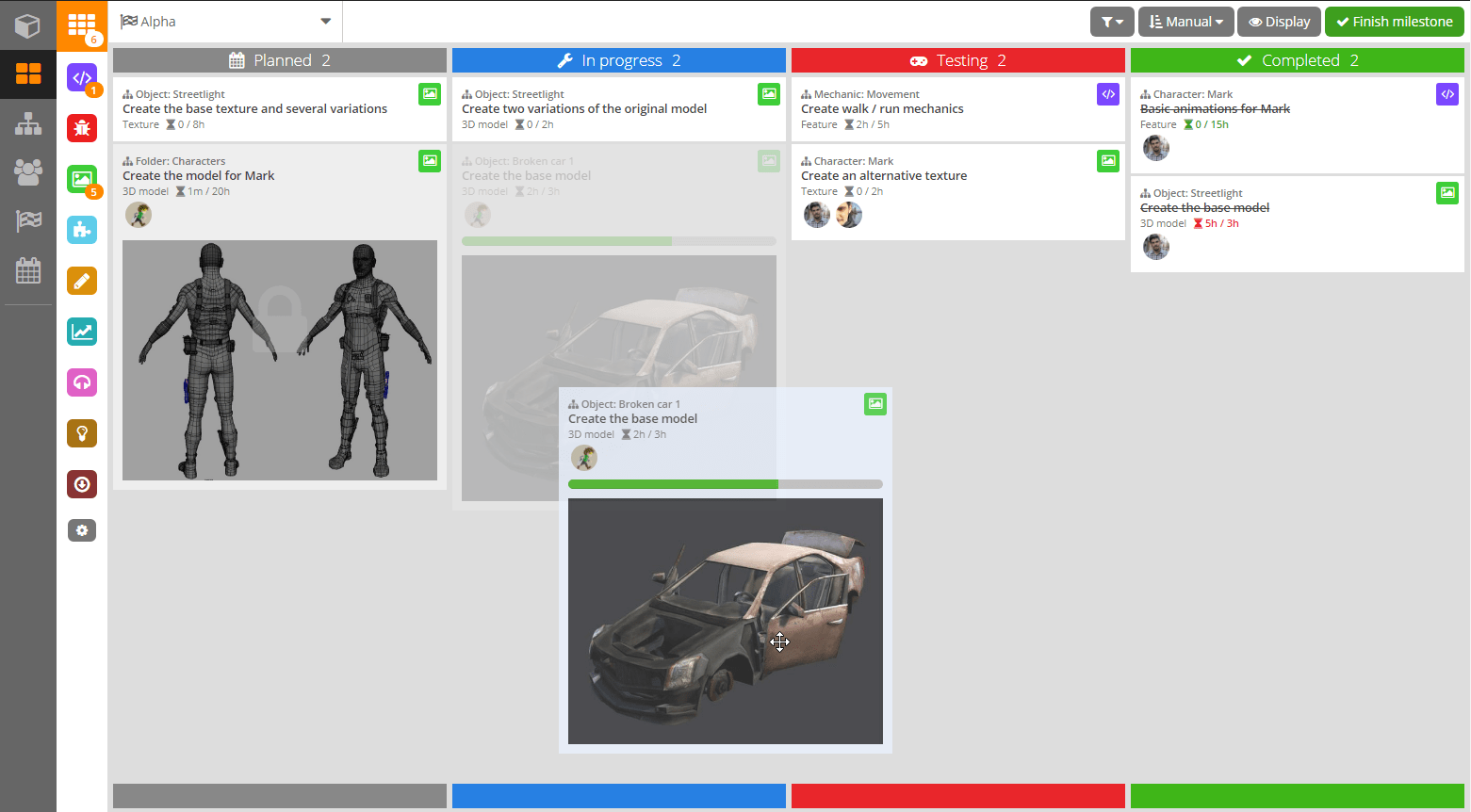Open the filter dropdown button

(1112, 22)
